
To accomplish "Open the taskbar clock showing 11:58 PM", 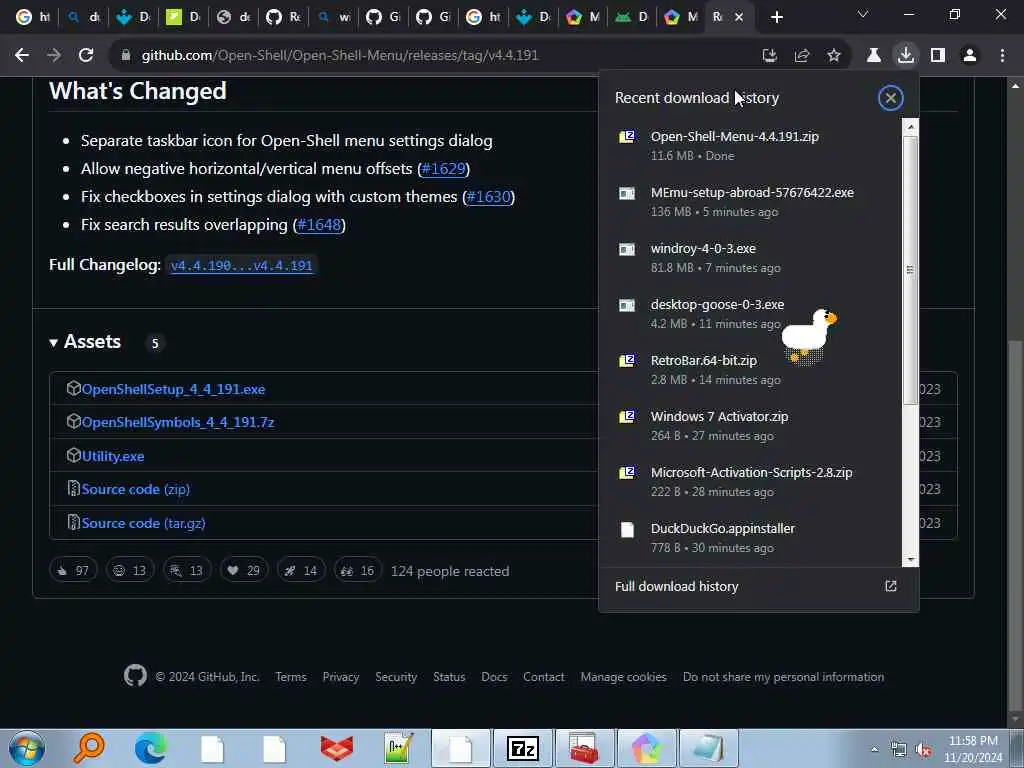I will tap(973, 749).
